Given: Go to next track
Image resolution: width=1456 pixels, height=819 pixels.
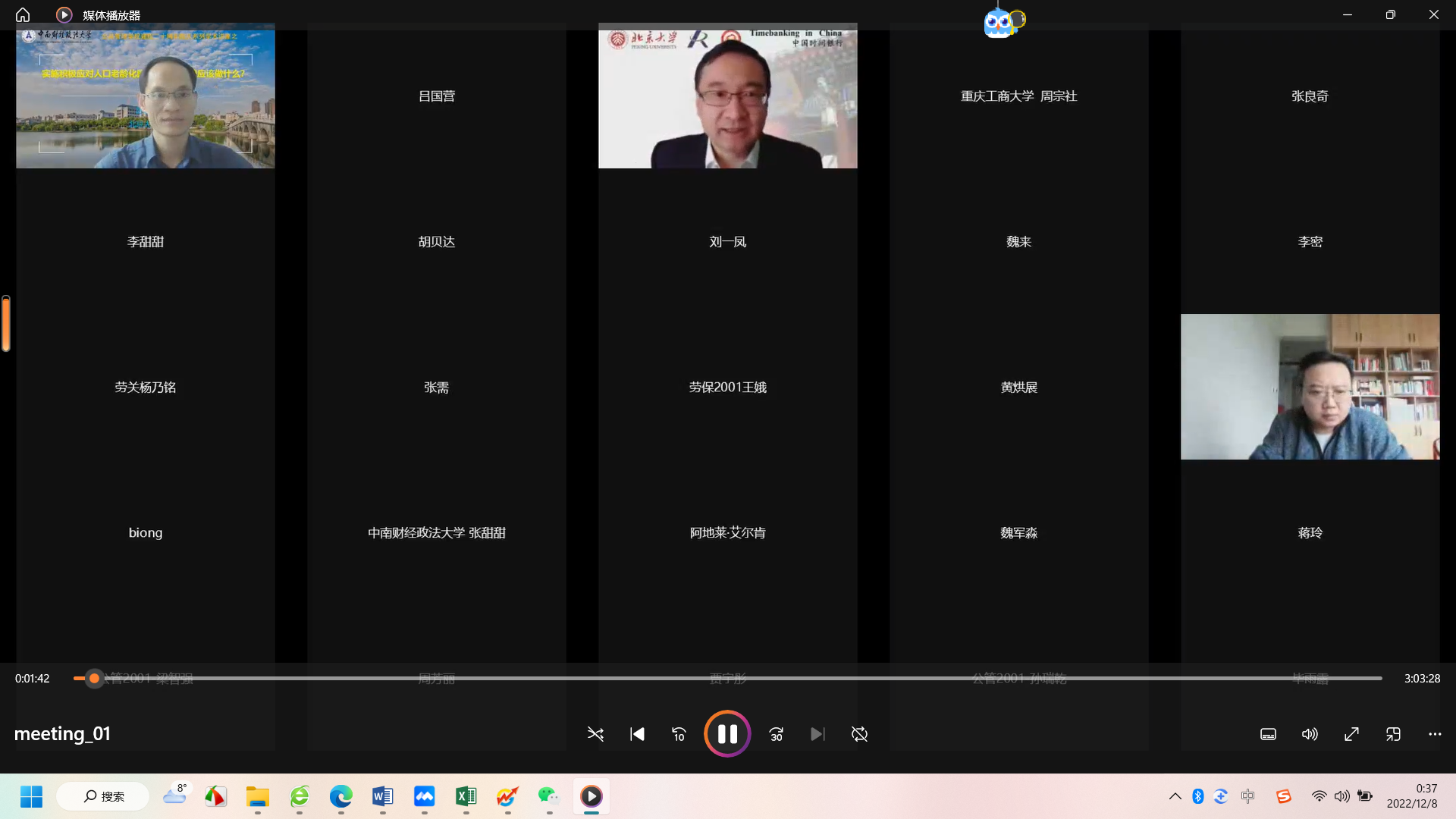Looking at the screenshot, I should coord(817,734).
